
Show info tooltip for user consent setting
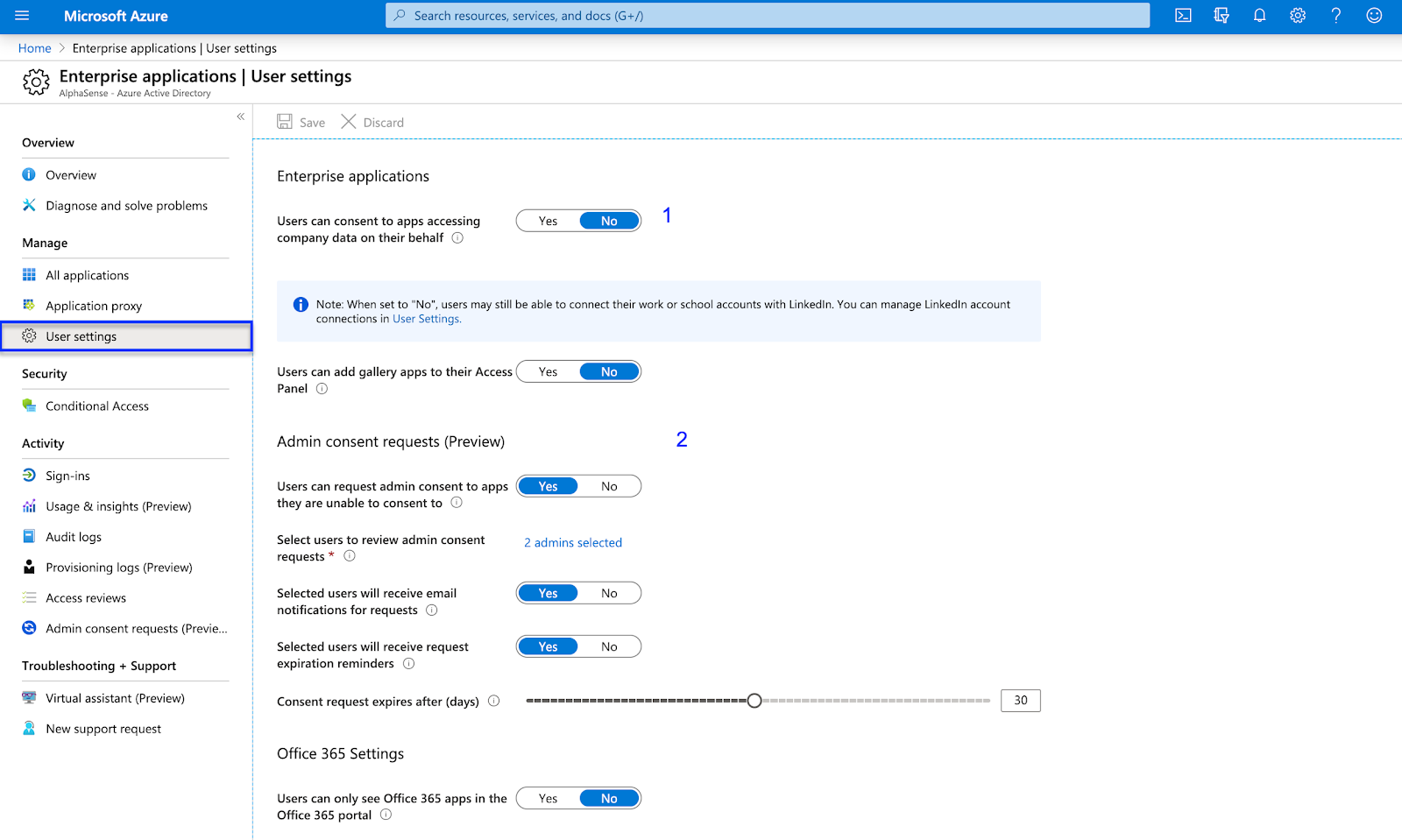(x=457, y=238)
